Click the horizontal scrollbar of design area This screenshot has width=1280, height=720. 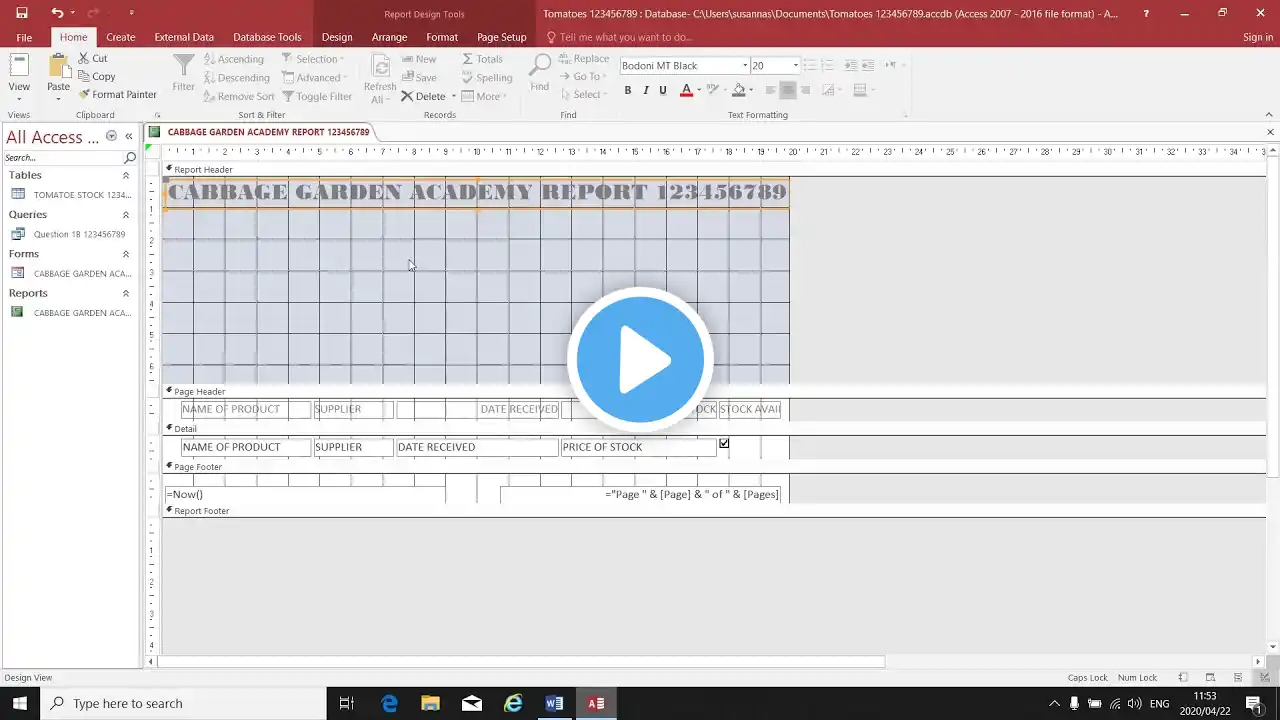521,661
